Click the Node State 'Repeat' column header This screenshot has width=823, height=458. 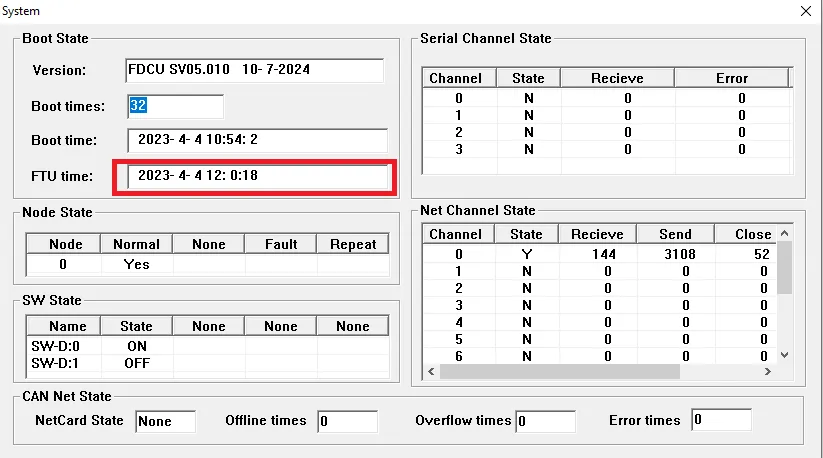[x=353, y=244]
